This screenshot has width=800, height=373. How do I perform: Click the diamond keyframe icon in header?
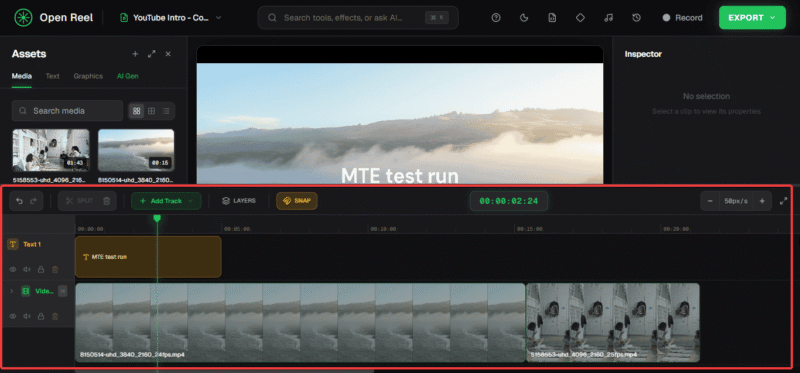click(580, 18)
